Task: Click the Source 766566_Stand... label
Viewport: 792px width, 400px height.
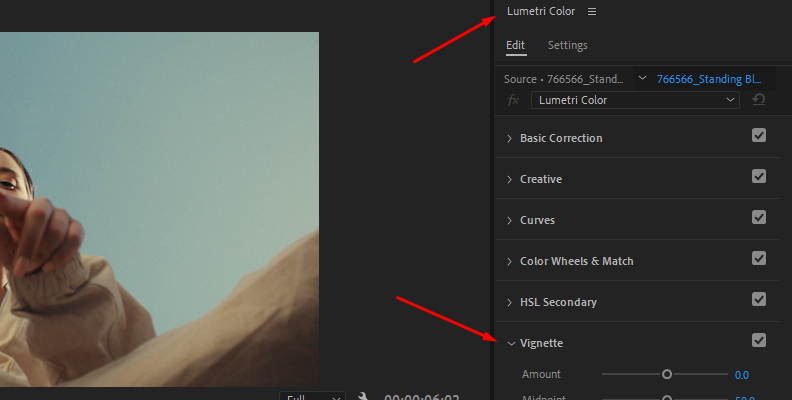Action: tap(563, 79)
